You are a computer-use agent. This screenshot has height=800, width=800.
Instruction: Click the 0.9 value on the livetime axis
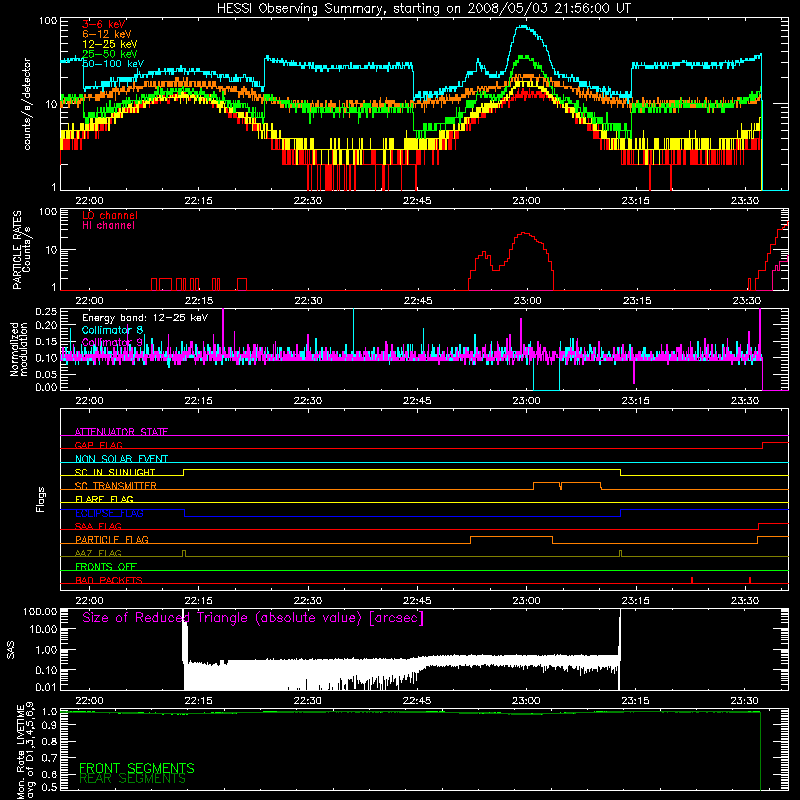[49, 726]
